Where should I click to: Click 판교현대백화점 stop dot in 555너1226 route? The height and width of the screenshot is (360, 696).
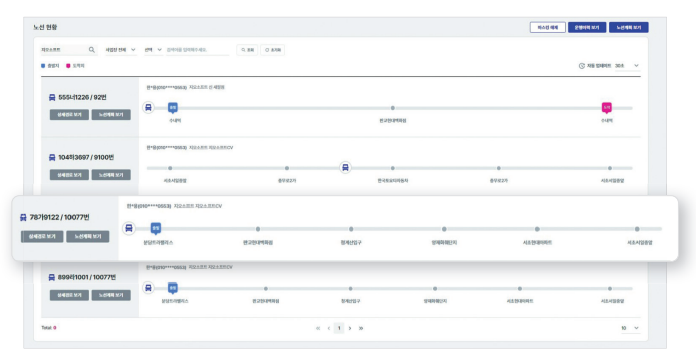click(x=392, y=108)
